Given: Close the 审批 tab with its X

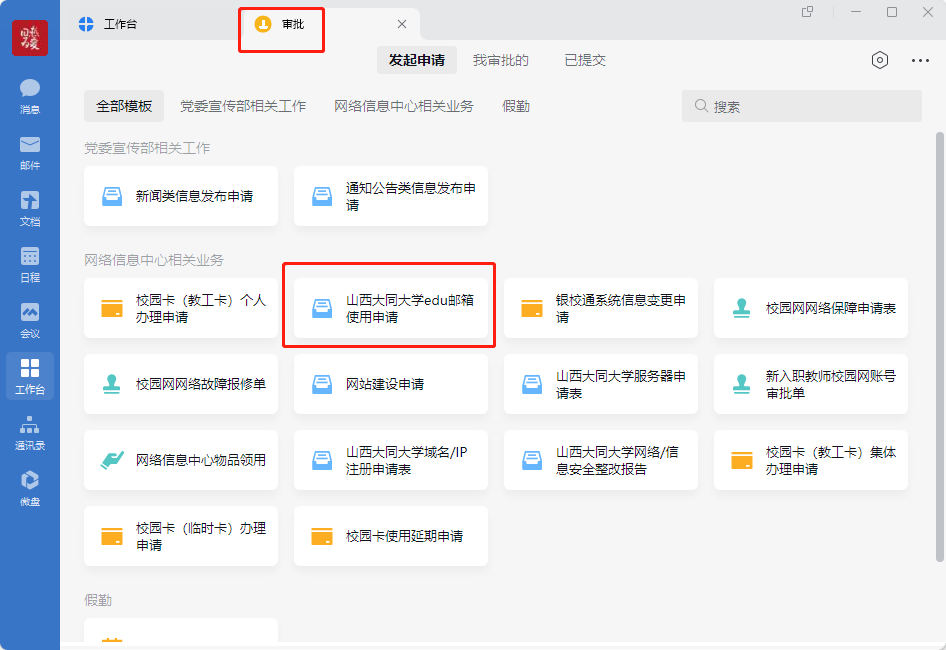Looking at the screenshot, I should (x=402, y=24).
